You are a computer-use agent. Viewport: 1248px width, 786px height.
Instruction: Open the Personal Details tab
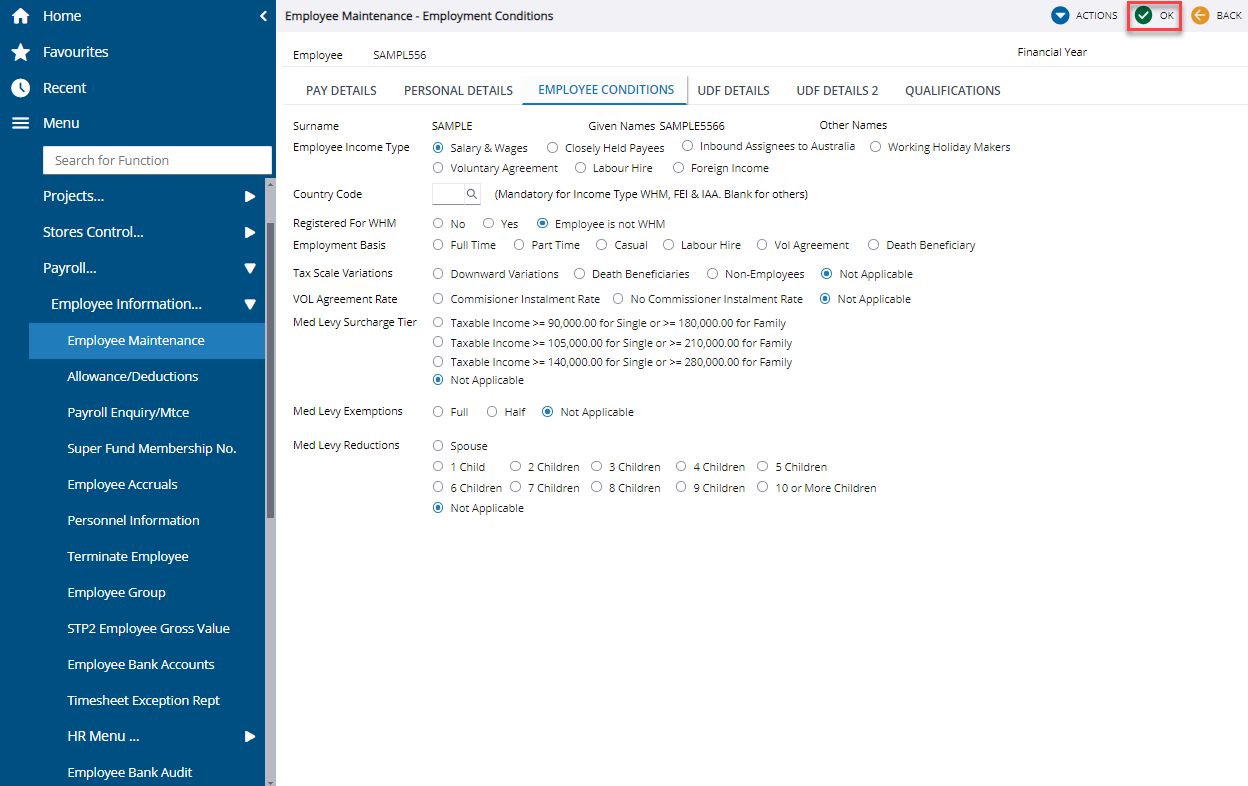(458, 90)
